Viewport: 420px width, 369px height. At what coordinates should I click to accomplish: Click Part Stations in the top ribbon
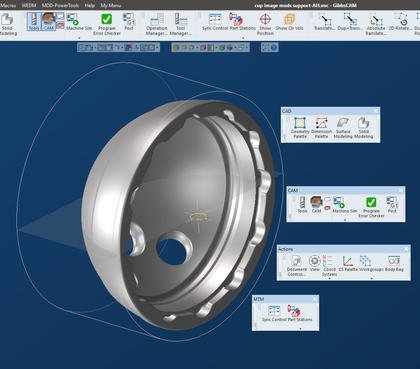[243, 22]
